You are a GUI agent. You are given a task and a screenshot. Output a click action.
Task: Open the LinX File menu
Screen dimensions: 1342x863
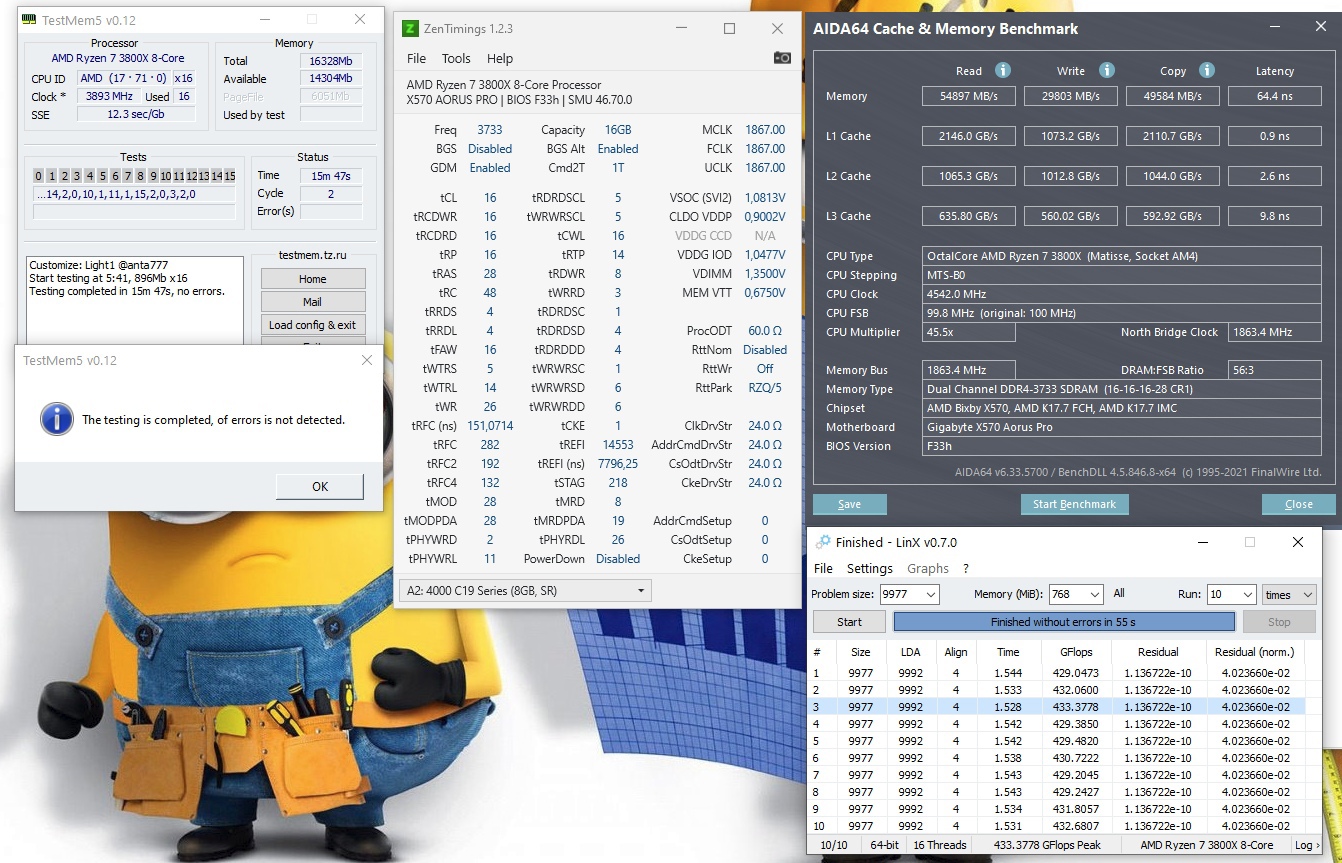[x=823, y=568]
